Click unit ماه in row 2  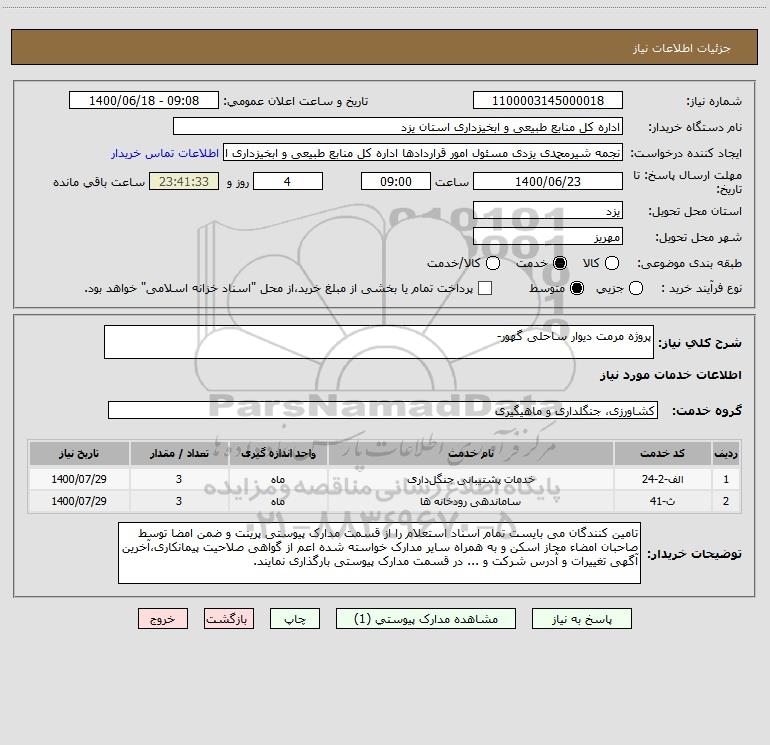tap(278, 501)
